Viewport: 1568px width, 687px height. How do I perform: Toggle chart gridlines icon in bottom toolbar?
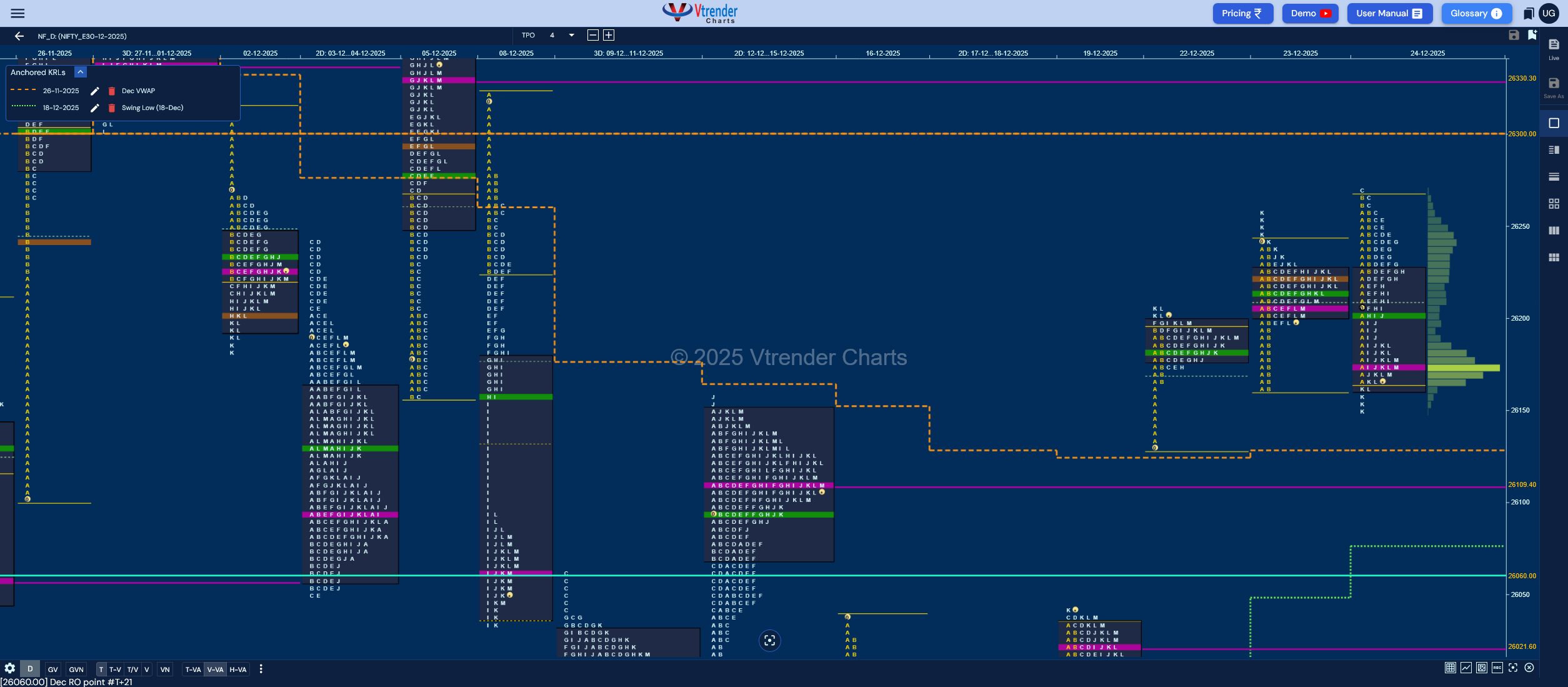tap(1451, 668)
